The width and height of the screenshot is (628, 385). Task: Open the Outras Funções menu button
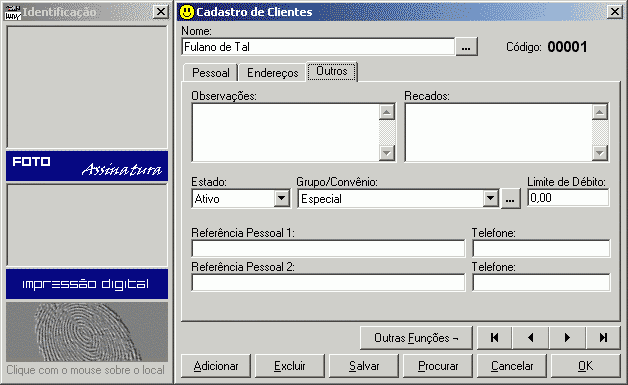[x=416, y=338]
